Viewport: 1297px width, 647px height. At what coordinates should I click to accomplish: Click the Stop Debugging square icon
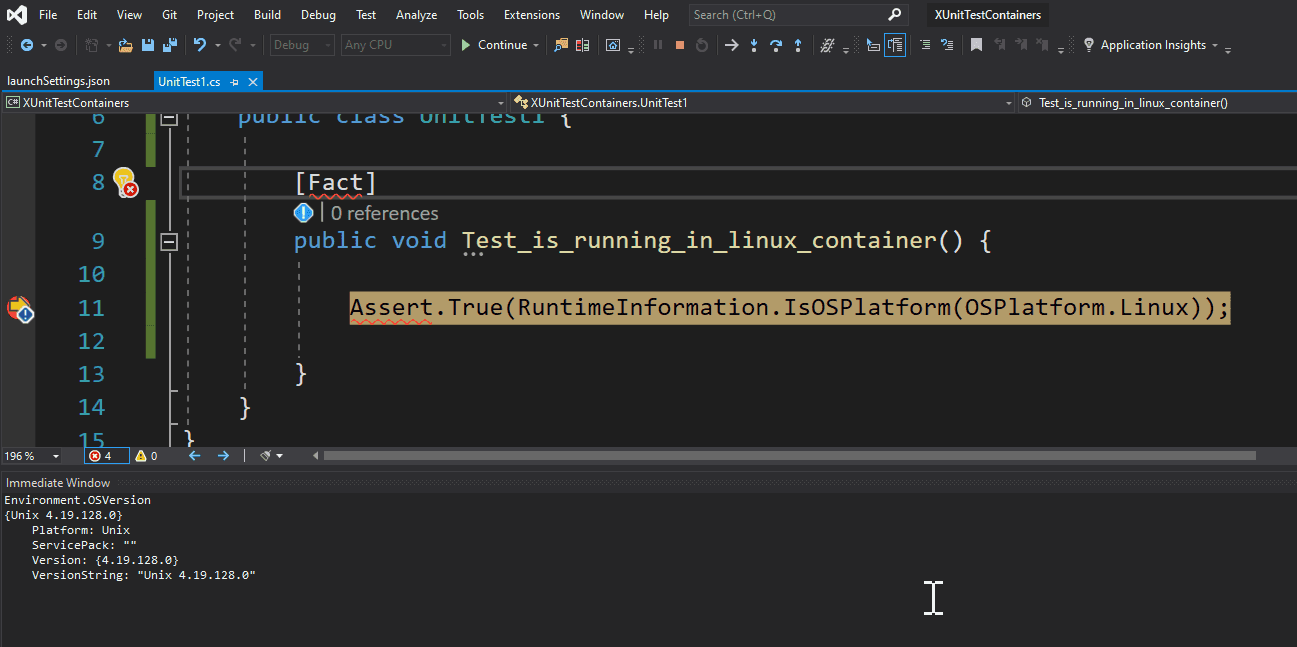tap(680, 45)
